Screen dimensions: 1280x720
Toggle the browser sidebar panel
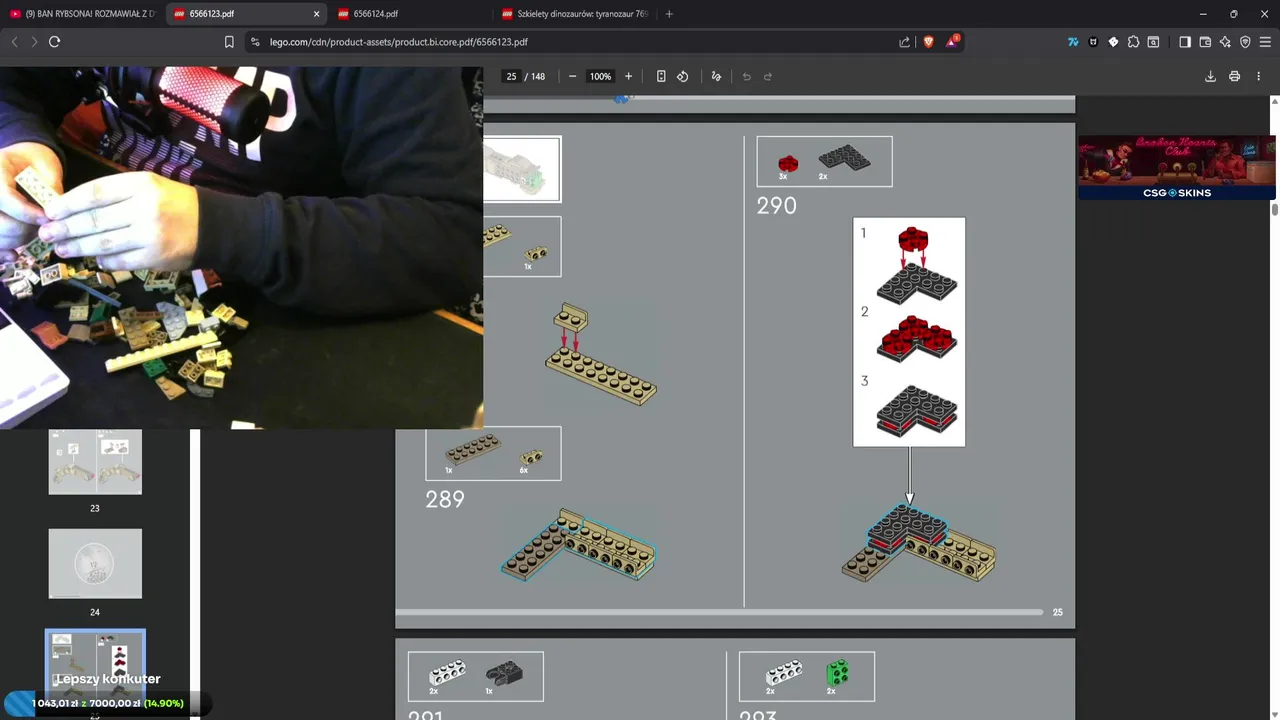point(1185,42)
